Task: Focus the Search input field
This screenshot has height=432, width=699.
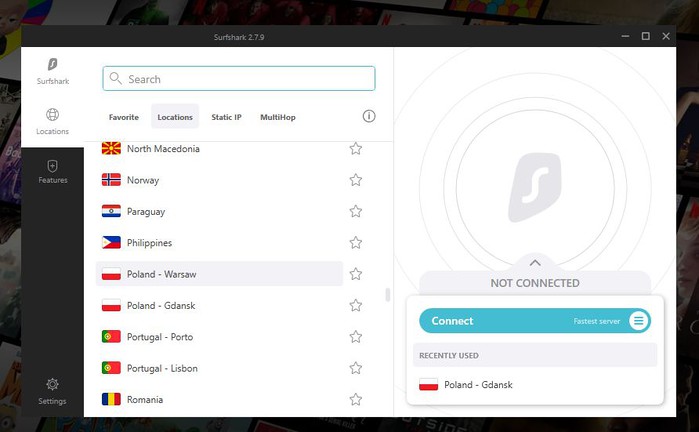Action: tap(239, 78)
